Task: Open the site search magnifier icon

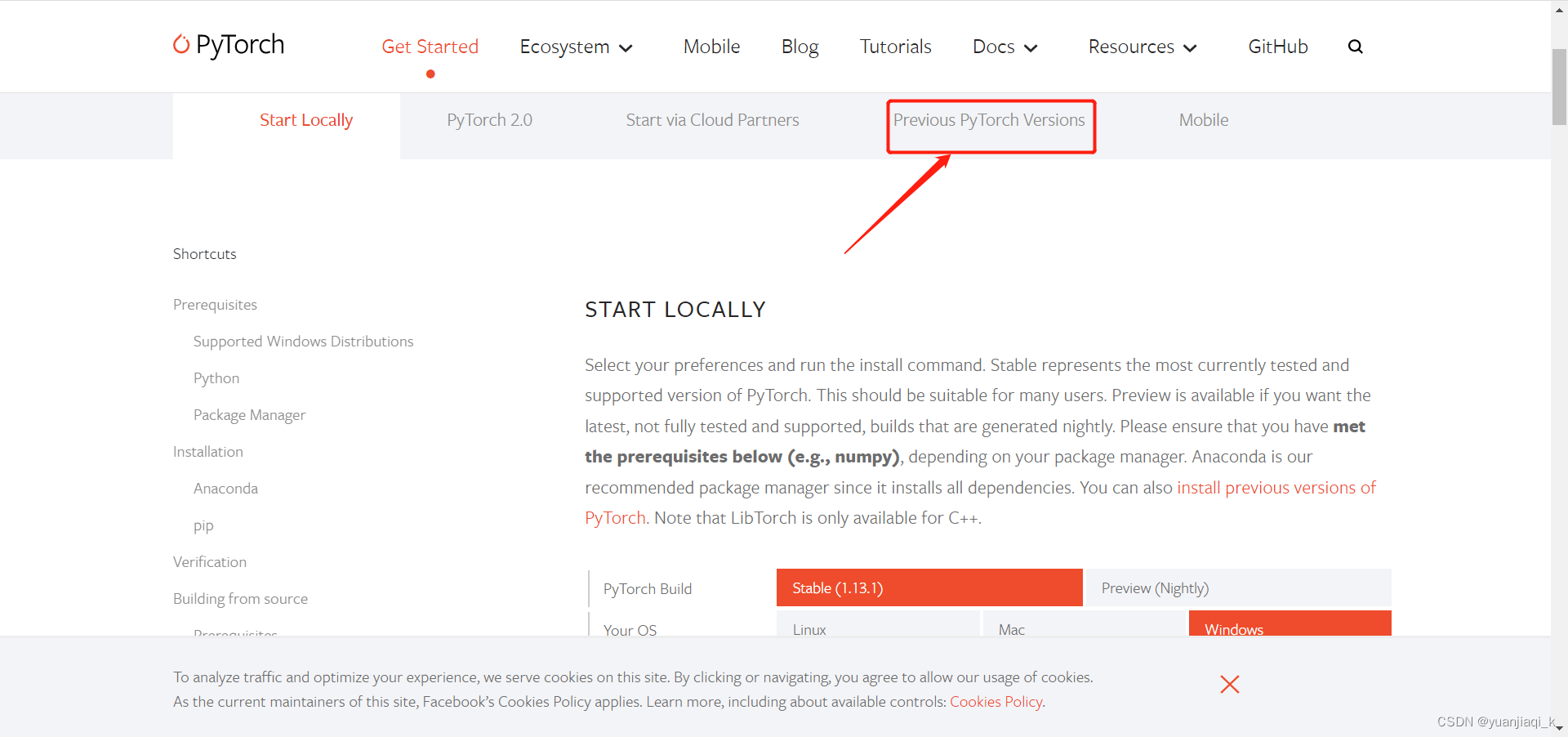Action: coord(1356,47)
